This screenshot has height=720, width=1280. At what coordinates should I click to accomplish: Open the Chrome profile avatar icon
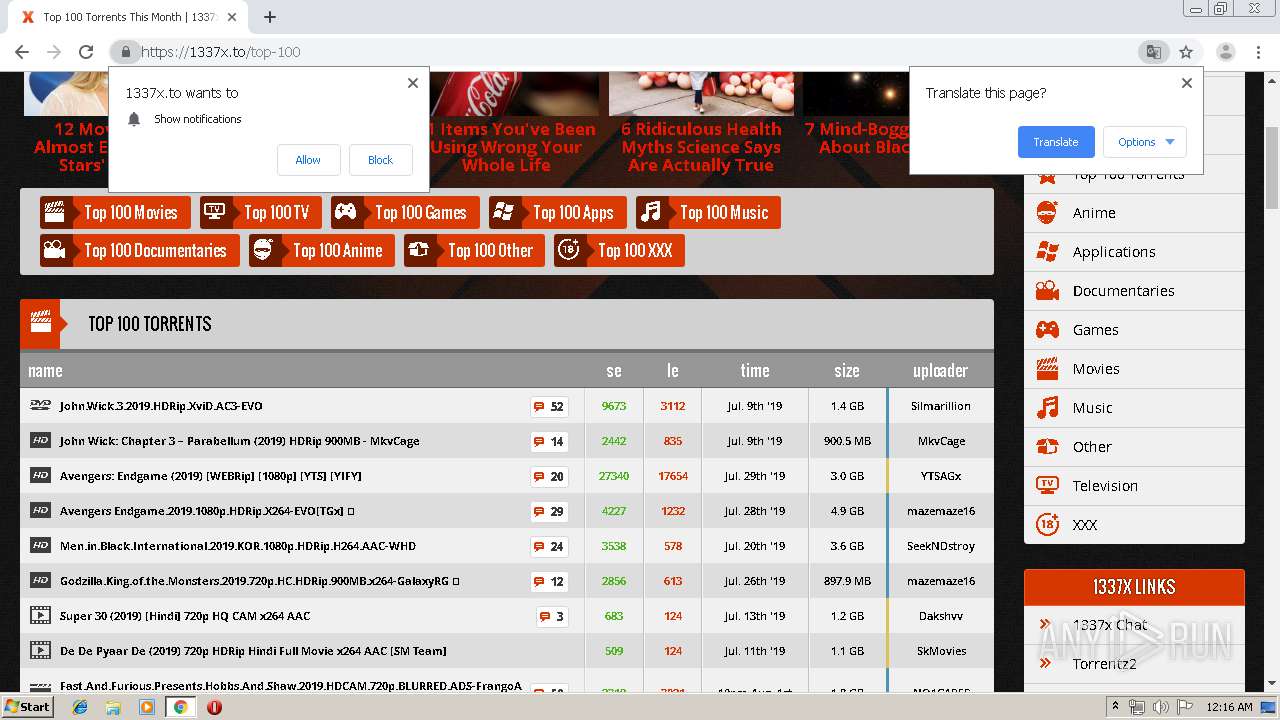coord(1225,52)
